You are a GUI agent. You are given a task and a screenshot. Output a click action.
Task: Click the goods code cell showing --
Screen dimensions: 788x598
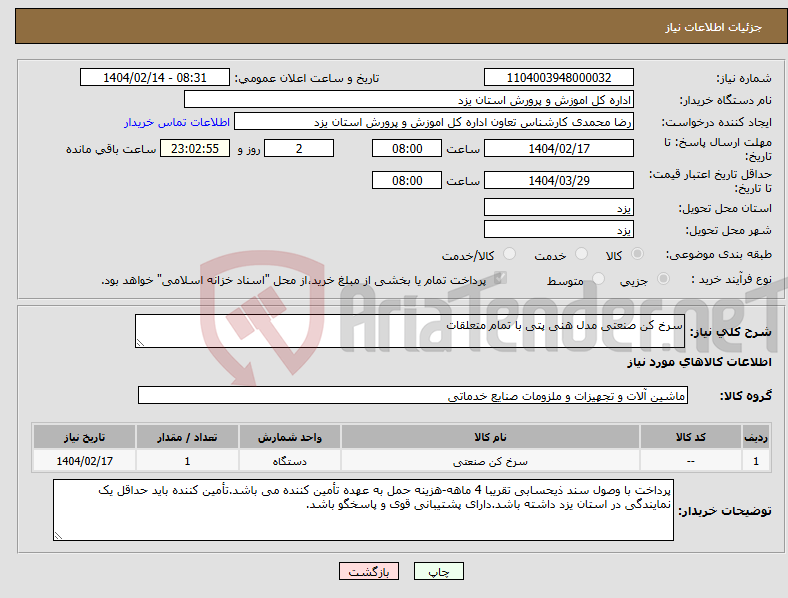pos(691,461)
